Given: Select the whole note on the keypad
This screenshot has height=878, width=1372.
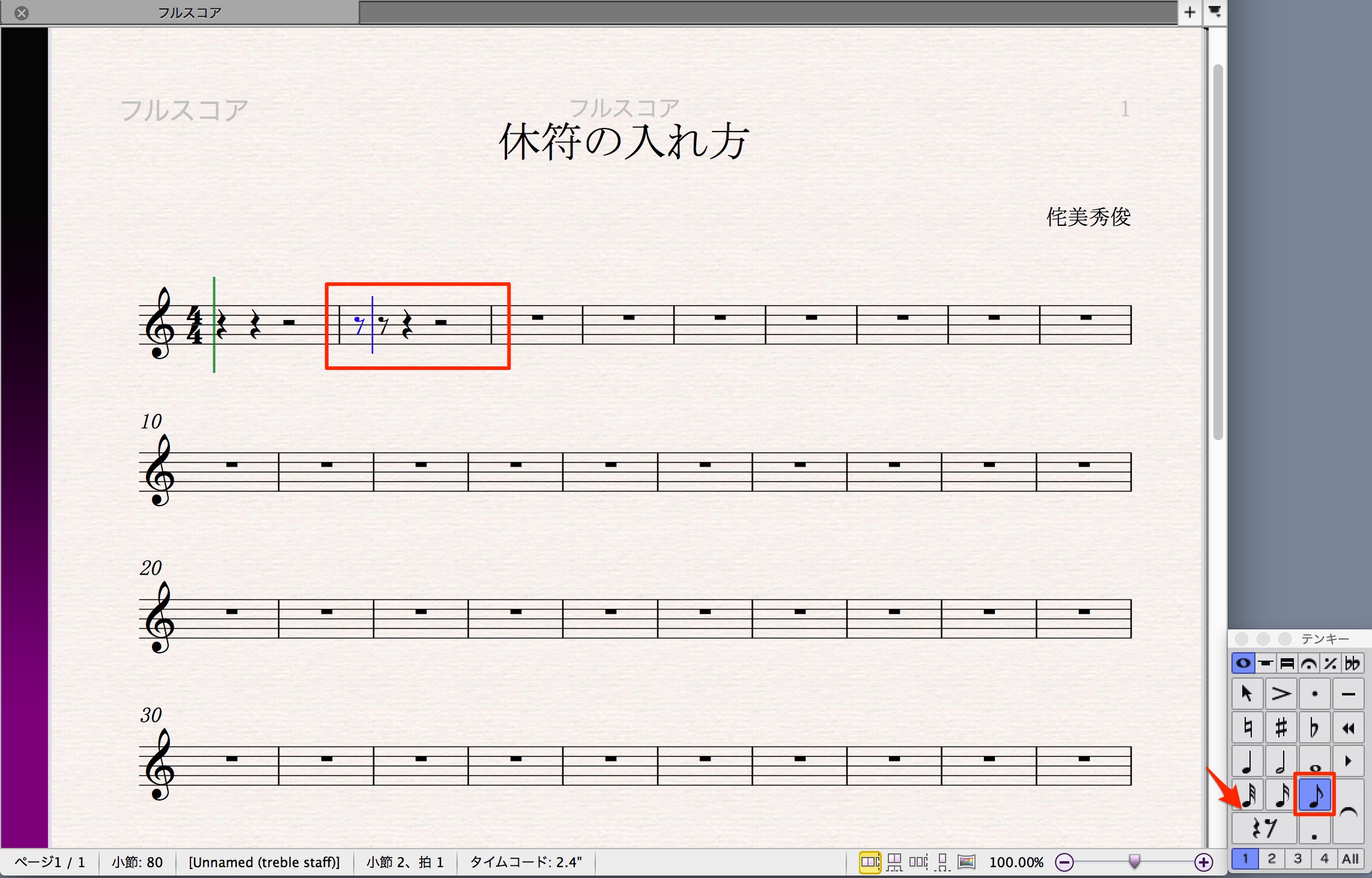Looking at the screenshot, I should (1314, 761).
